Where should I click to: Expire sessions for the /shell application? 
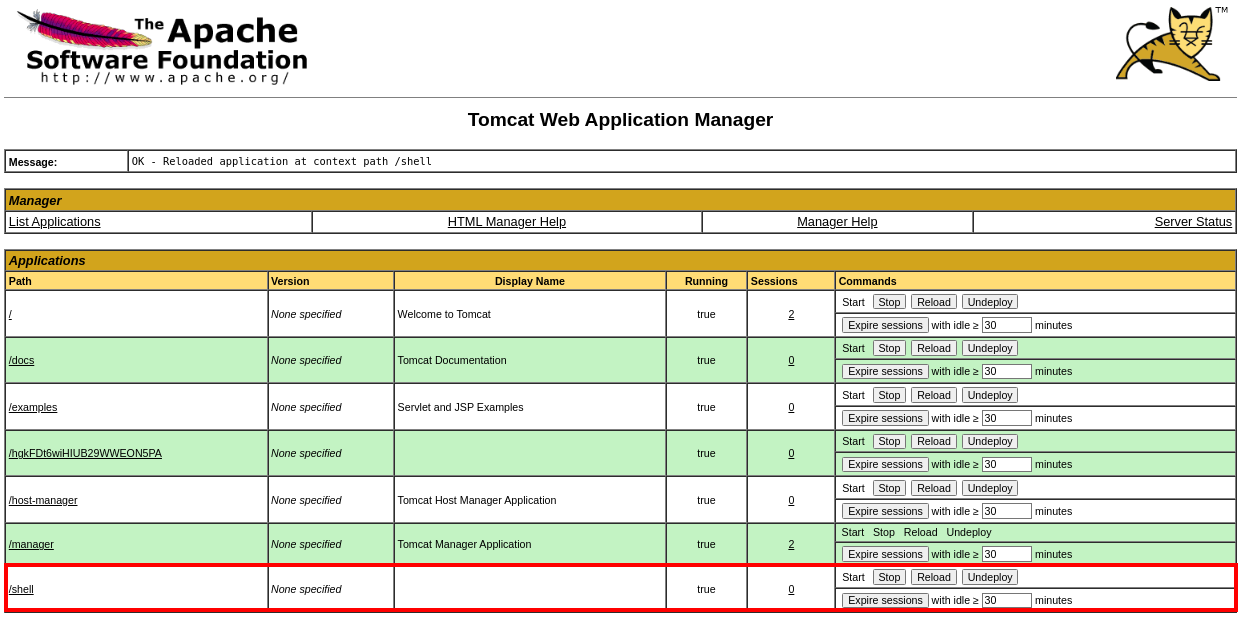point(885,600)
